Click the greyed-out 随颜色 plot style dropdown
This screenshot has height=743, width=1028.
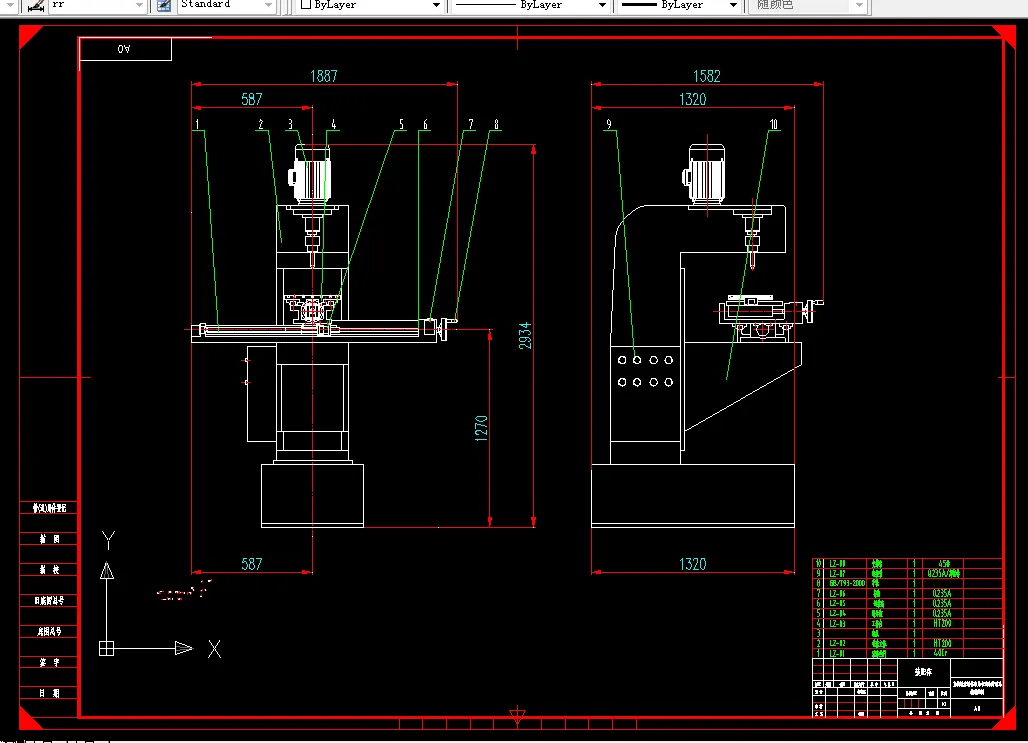pyautogui.click(x=808, y=5)
